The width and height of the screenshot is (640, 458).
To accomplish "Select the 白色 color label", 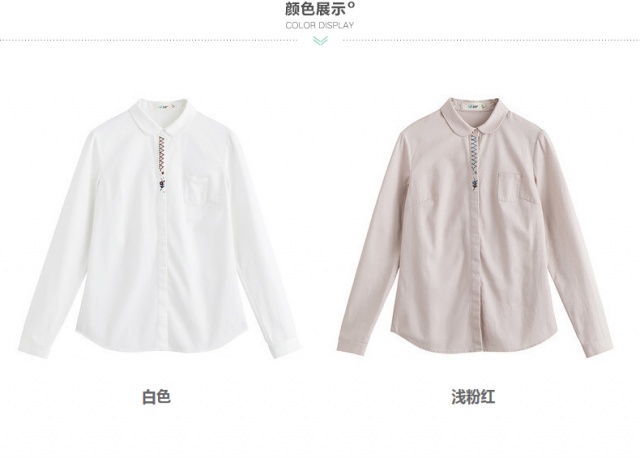I will click(x=156, y=397).
